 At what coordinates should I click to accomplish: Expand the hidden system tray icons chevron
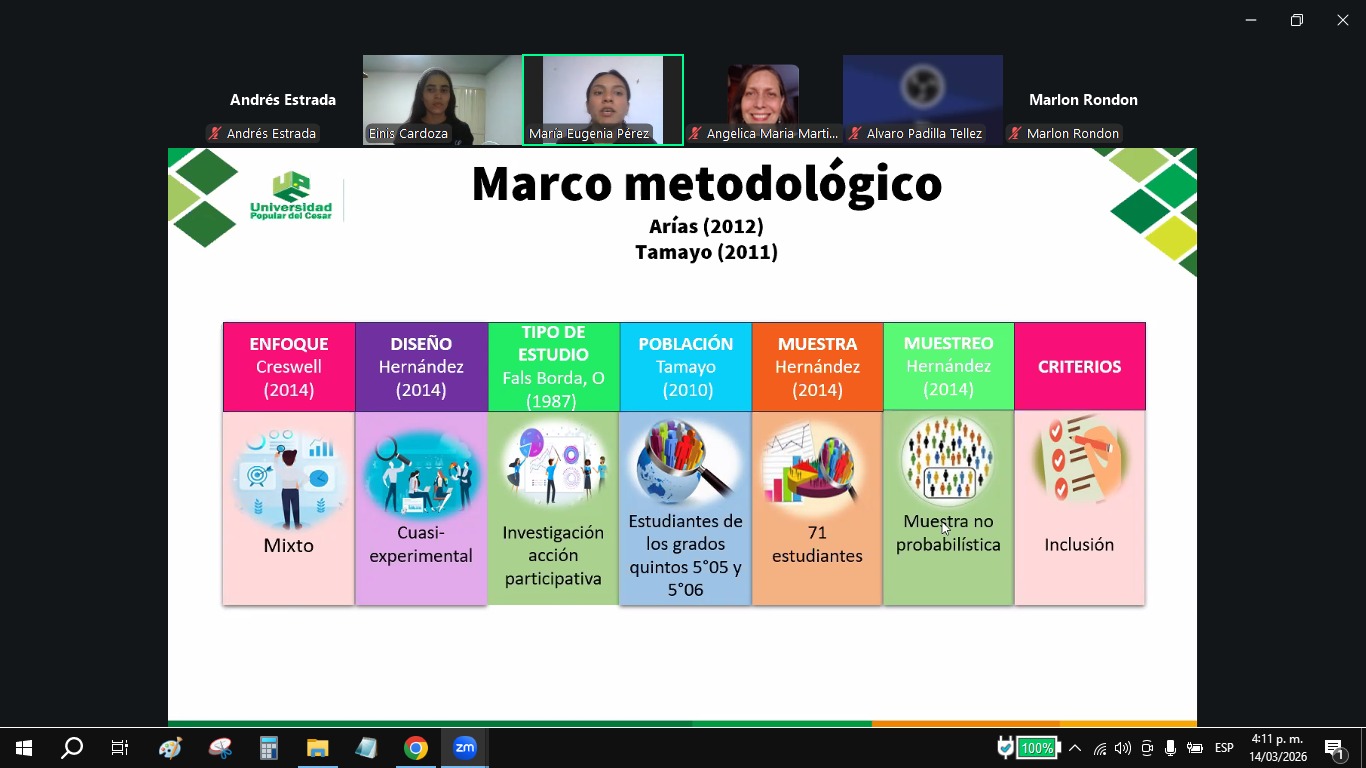(1075, 748)
